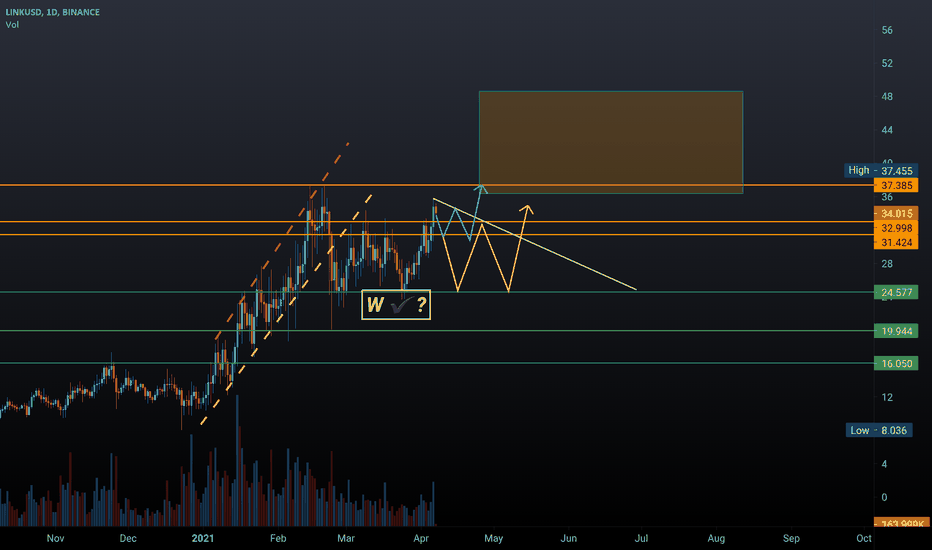Click Dec on the time axis
Viewport: 932px width, 550px height.
pyautogui.click(x=128, y=538)
